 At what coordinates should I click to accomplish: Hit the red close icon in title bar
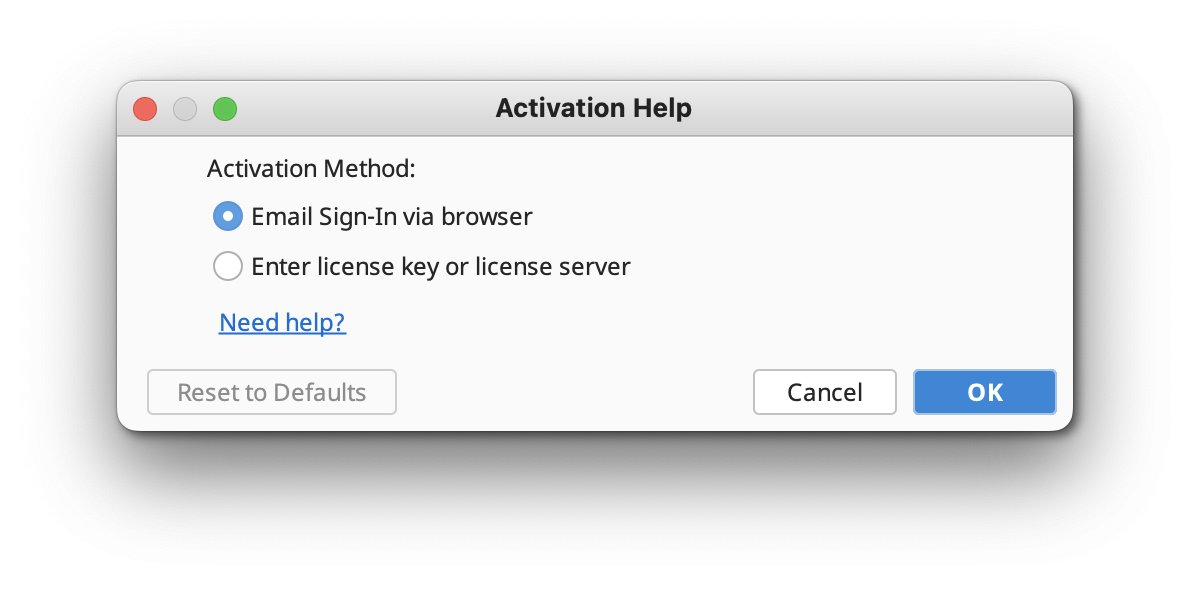coord(145,109)
